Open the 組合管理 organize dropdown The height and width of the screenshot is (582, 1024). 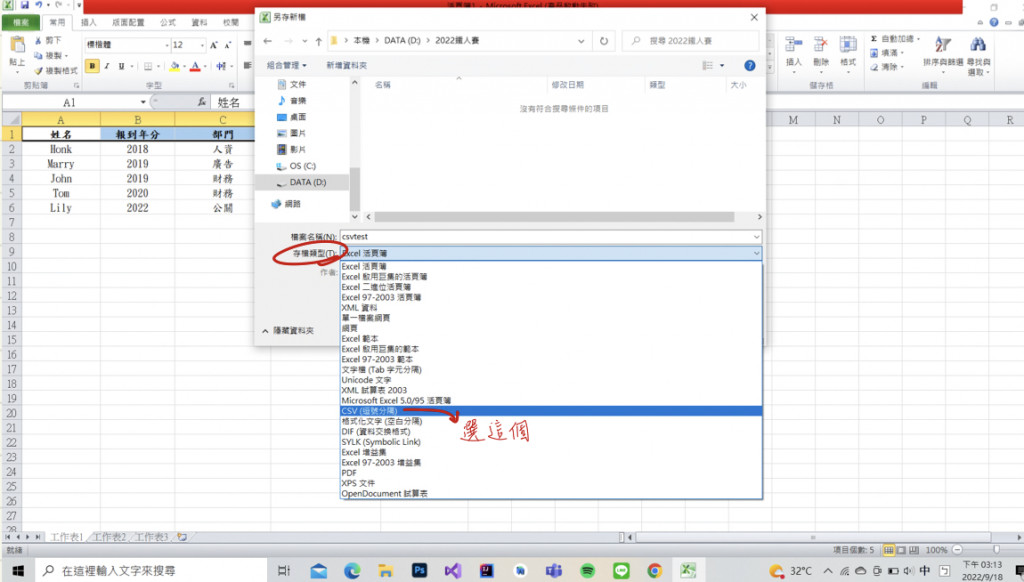point(286,65)
